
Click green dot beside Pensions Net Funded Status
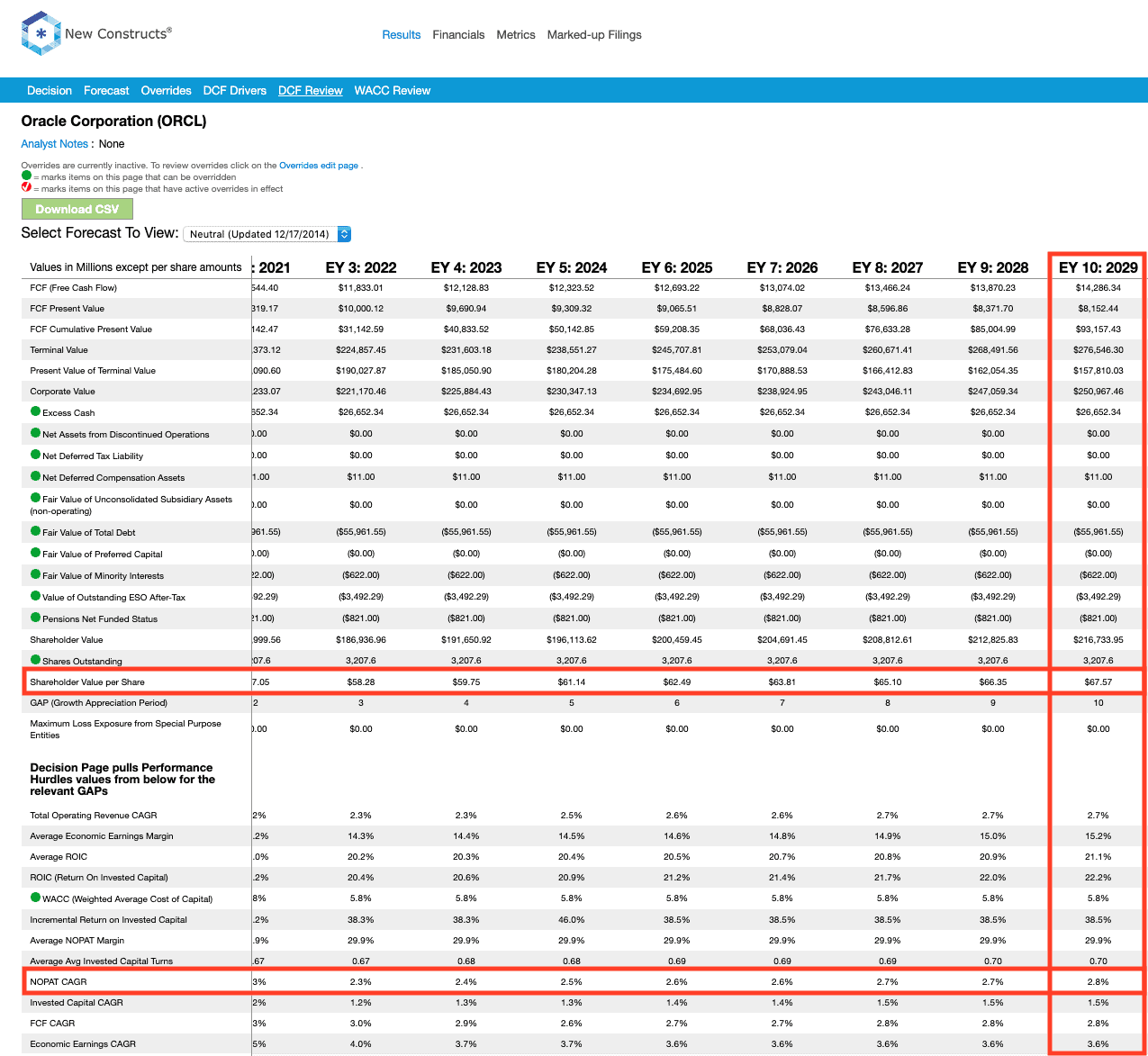35,618
